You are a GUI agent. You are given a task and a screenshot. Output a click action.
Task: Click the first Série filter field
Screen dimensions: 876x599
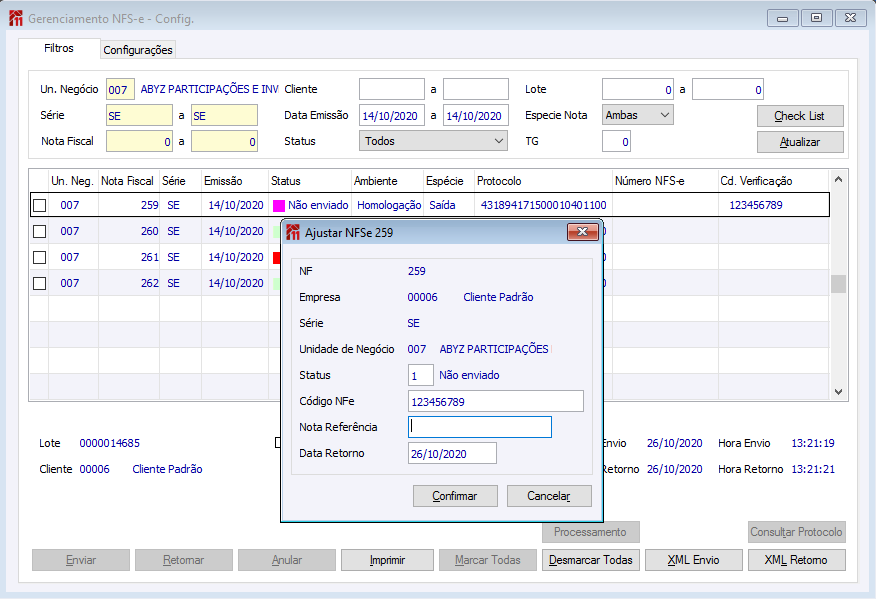click(139, 115)
